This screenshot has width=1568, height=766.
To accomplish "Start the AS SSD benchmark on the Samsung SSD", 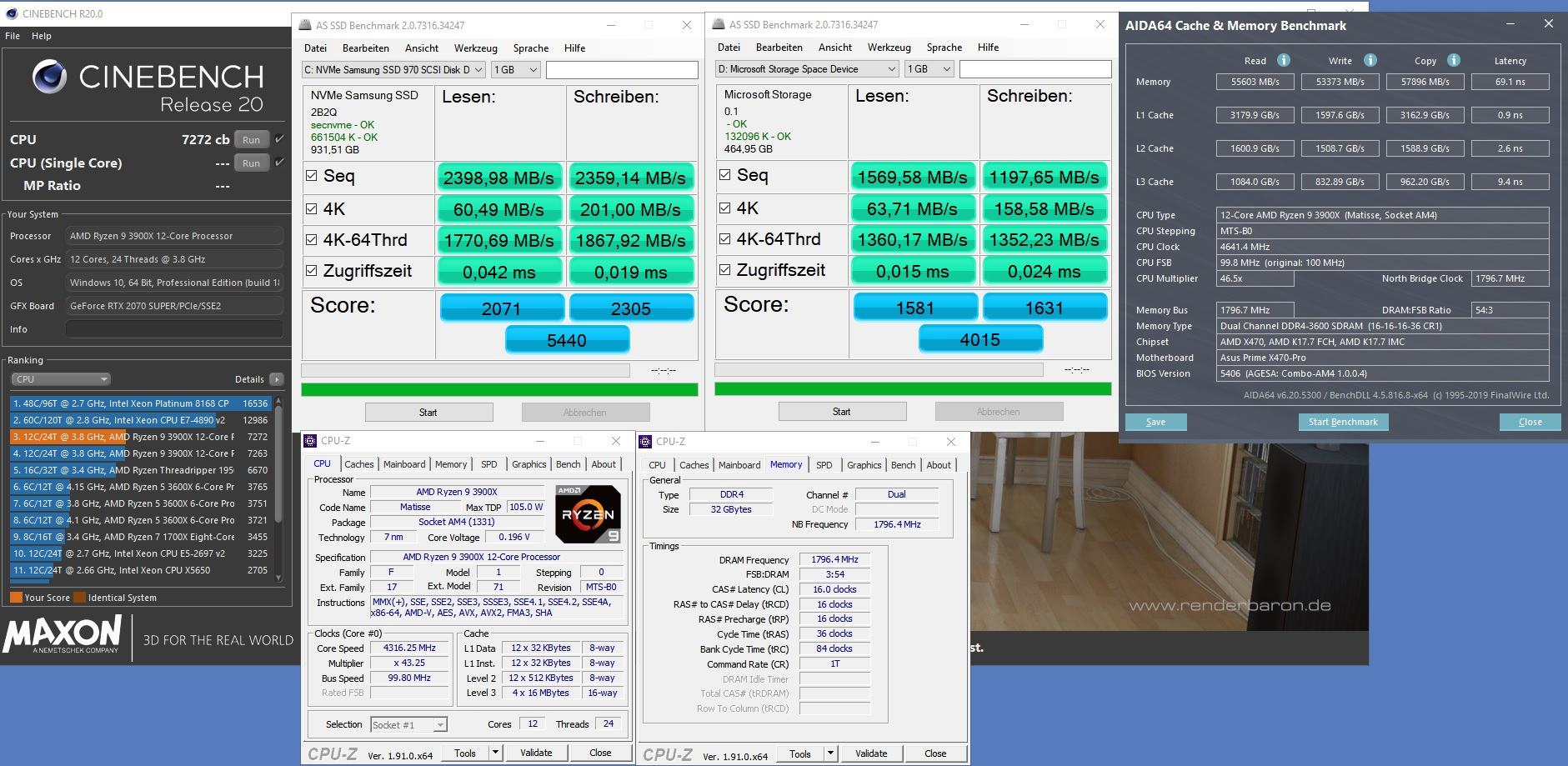I will [x=428, y=413].
